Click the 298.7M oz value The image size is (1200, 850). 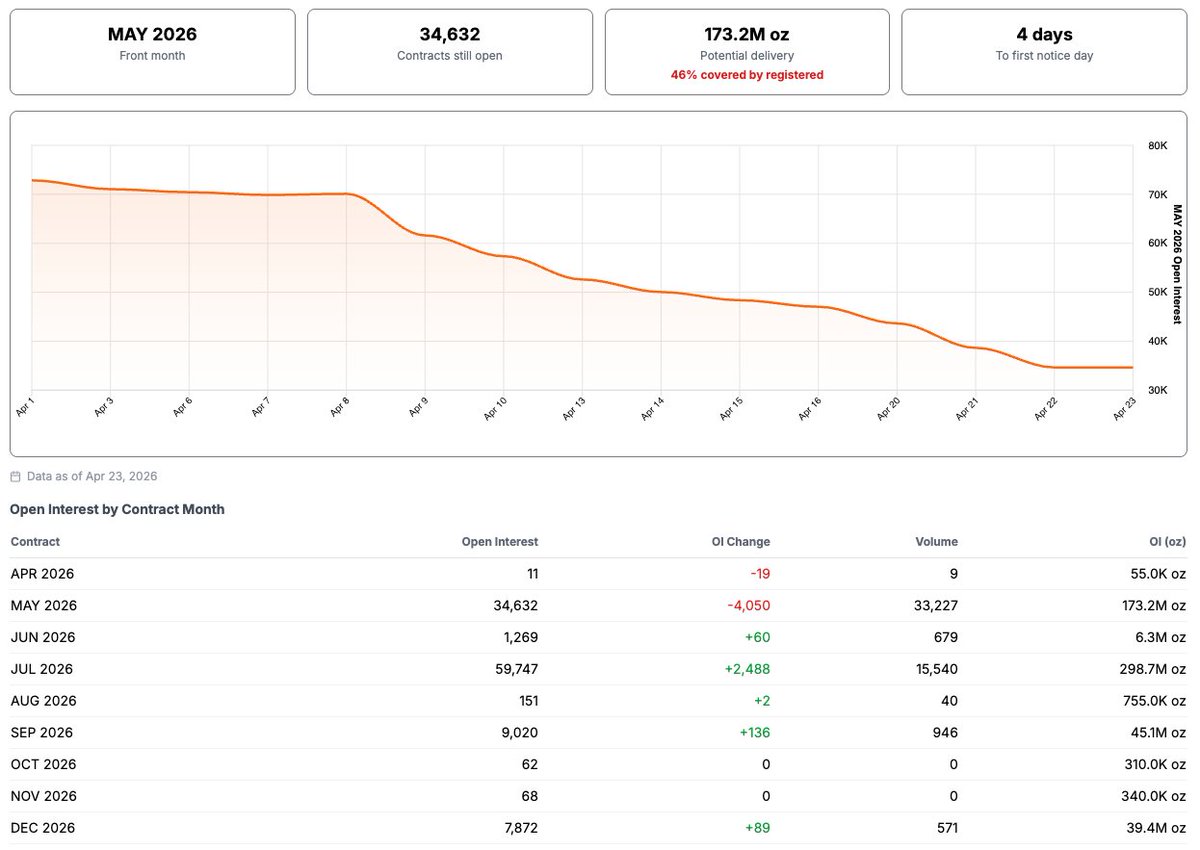[1154, 669]
